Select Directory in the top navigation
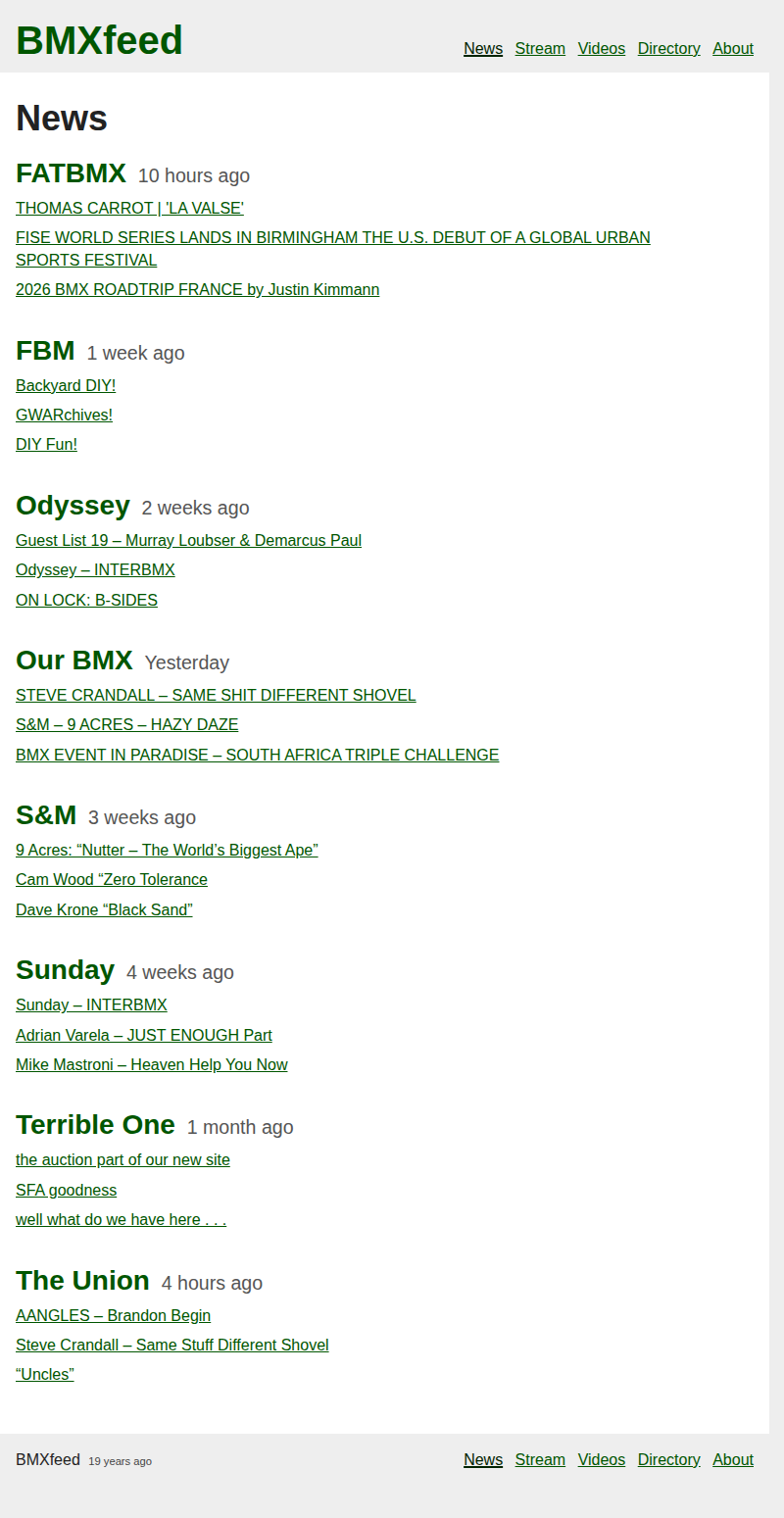 (668, 49)
